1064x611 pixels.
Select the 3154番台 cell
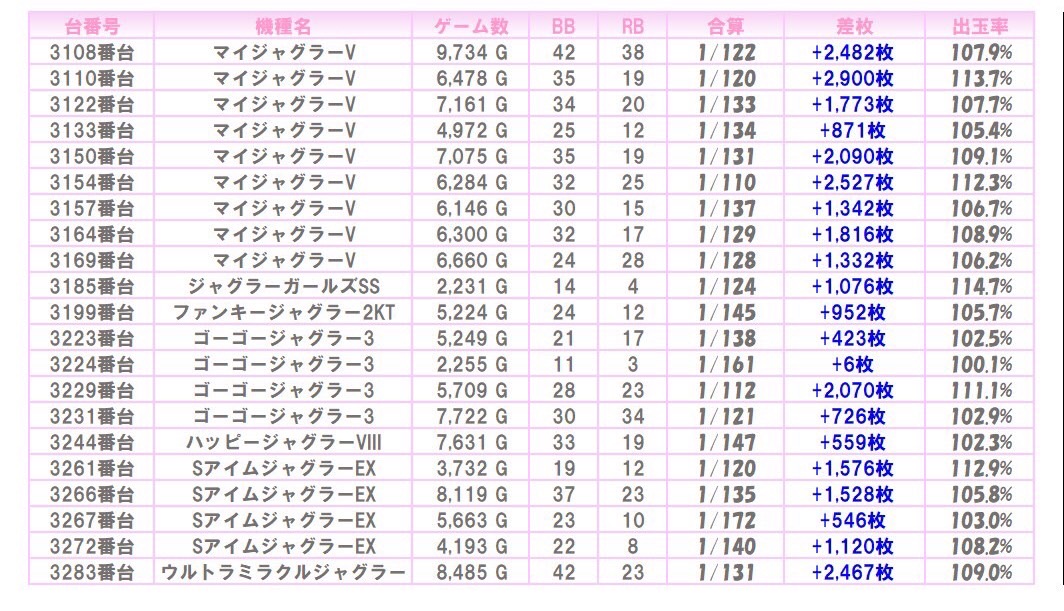pyautogui.click(x=92, y=182)
